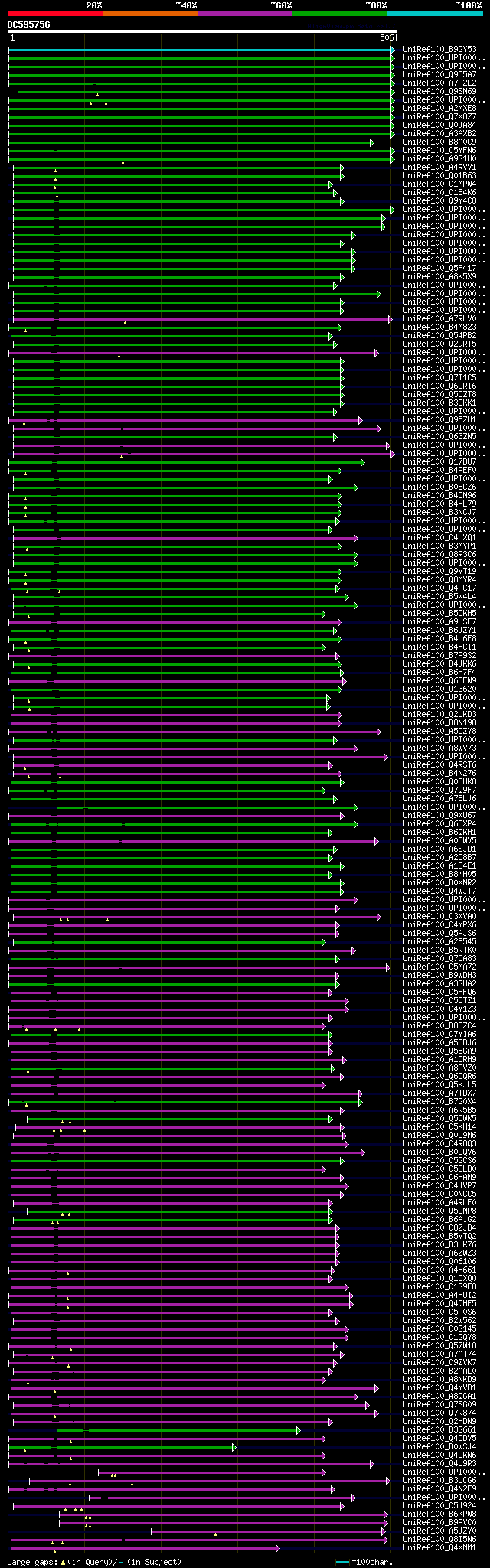Open hit UniRef100_B3LCG6
The image size is (490, 1568).
[439, 1481]
